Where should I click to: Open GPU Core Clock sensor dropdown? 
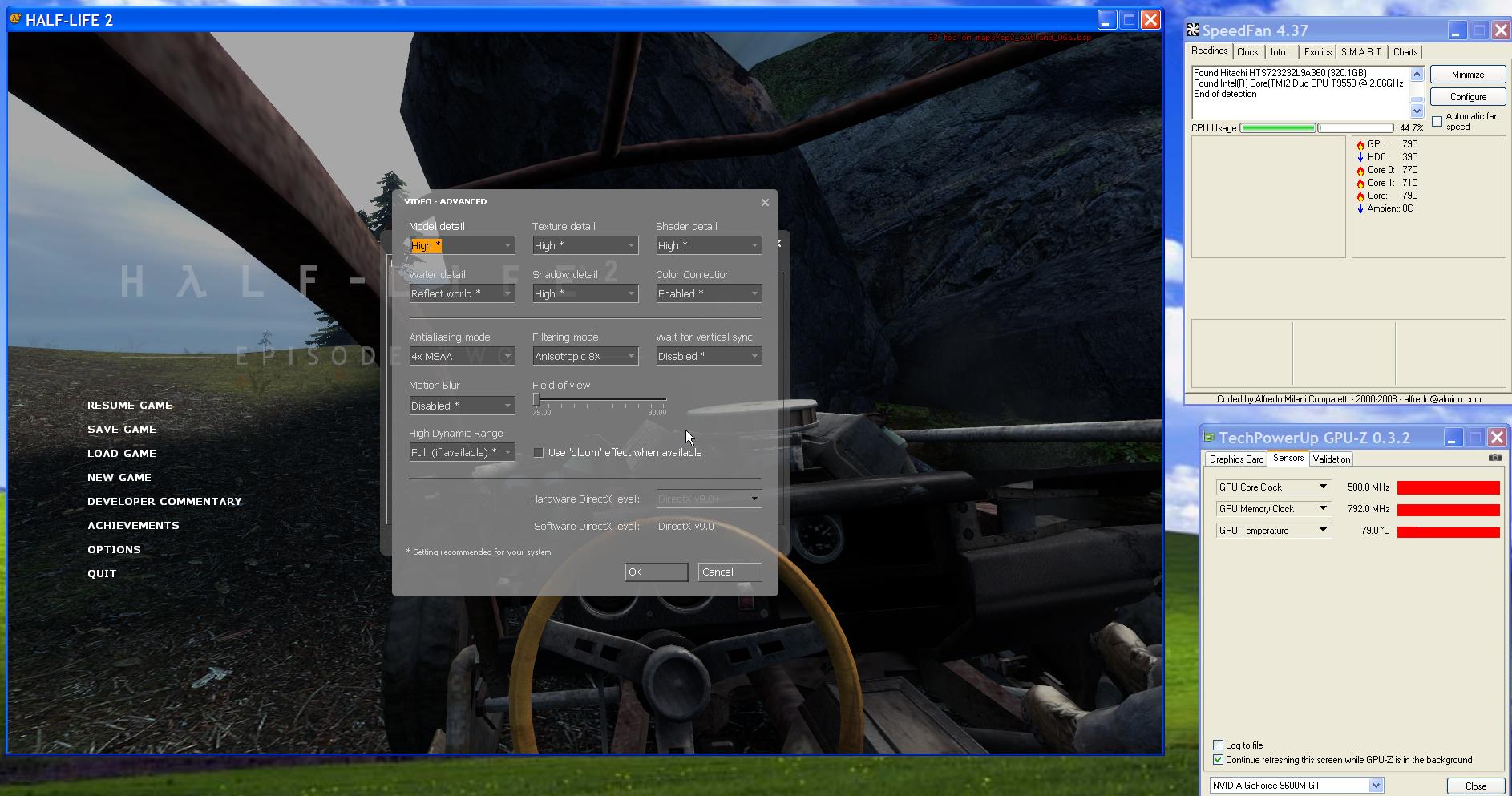coord(1324,487)
